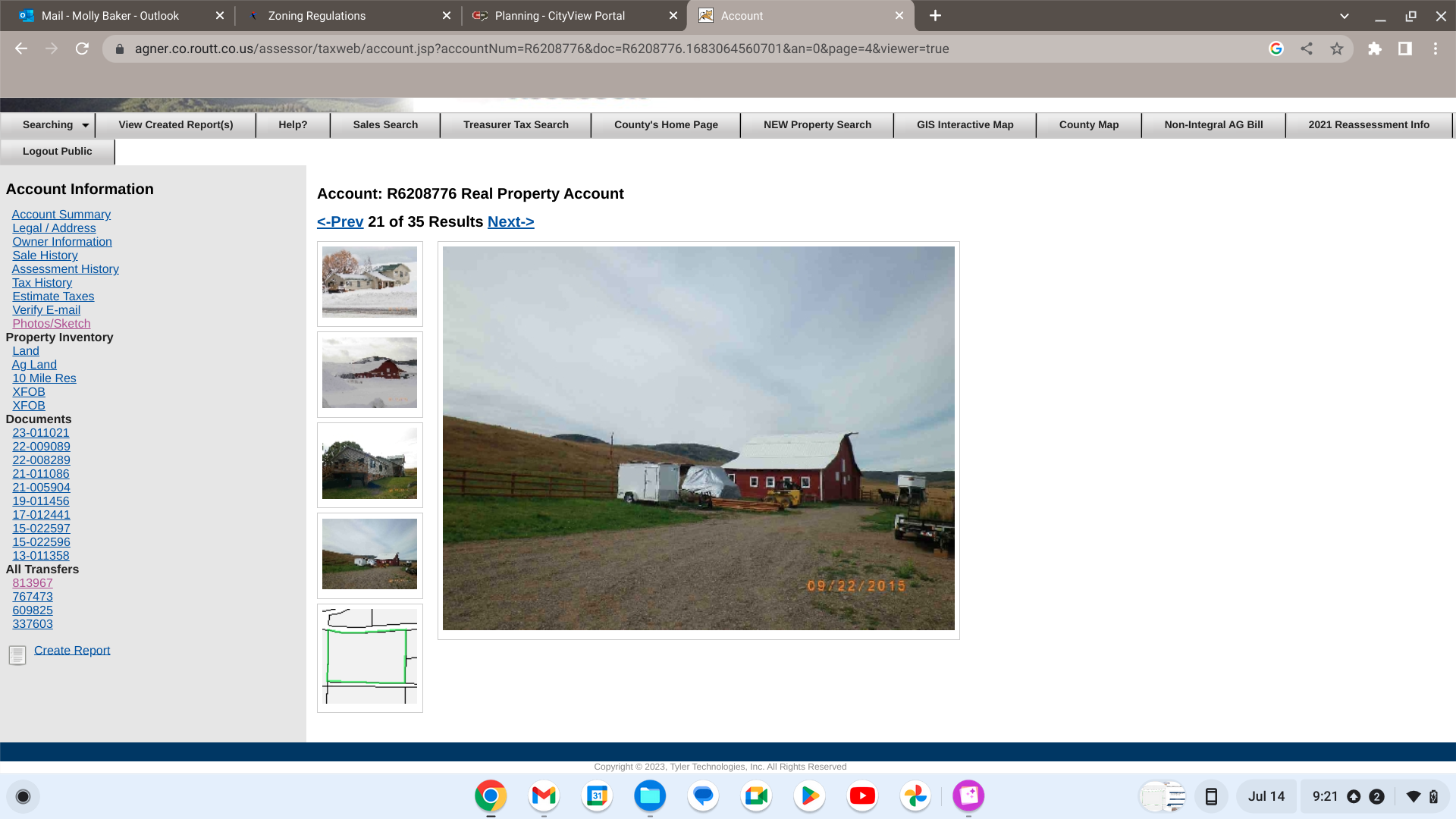Bookmark page with star icon

(1336, 49)
